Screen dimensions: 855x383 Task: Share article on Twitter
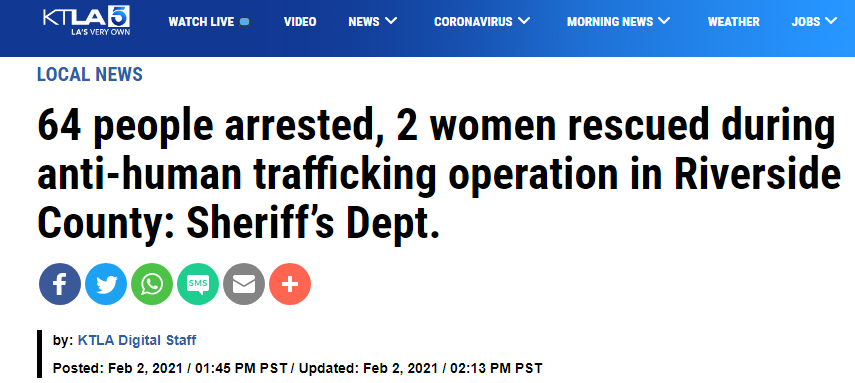[106, 284]
